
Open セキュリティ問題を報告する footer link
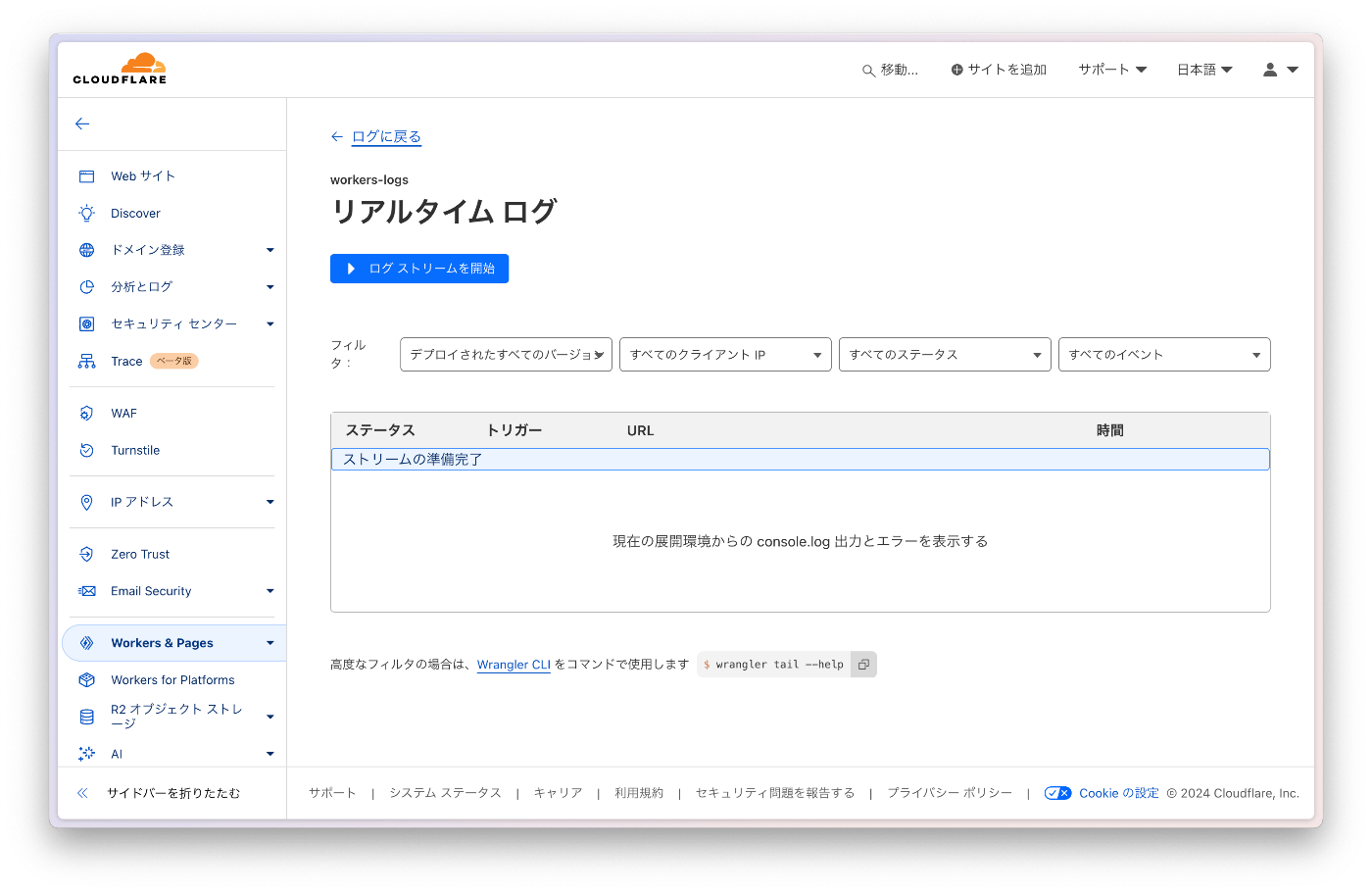click(x=775, y=793)
